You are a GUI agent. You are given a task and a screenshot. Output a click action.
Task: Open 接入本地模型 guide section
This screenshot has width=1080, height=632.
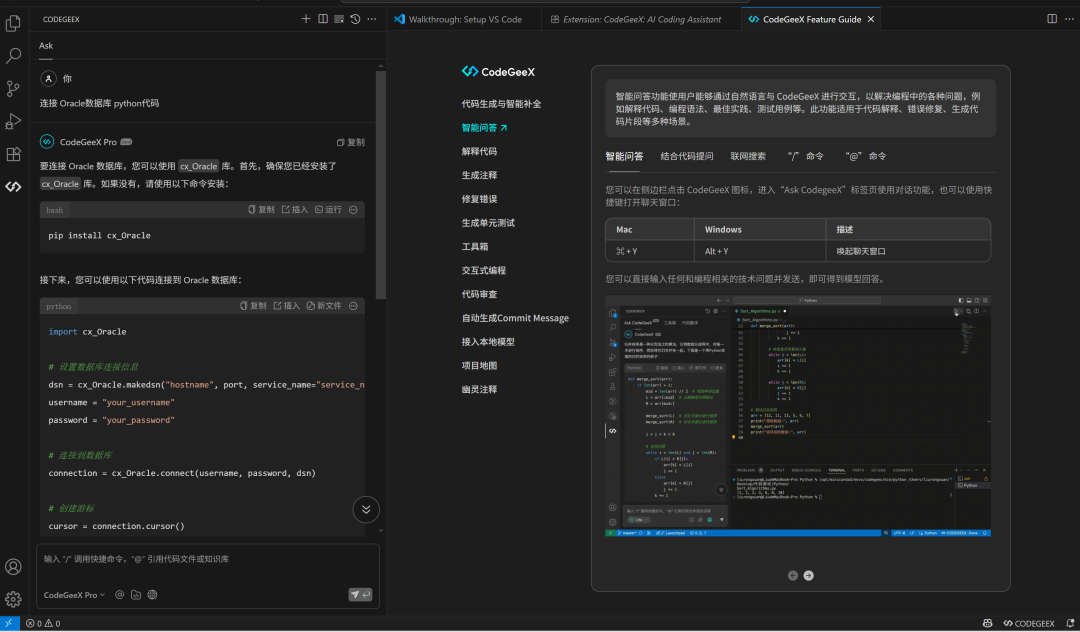[488, 342]
